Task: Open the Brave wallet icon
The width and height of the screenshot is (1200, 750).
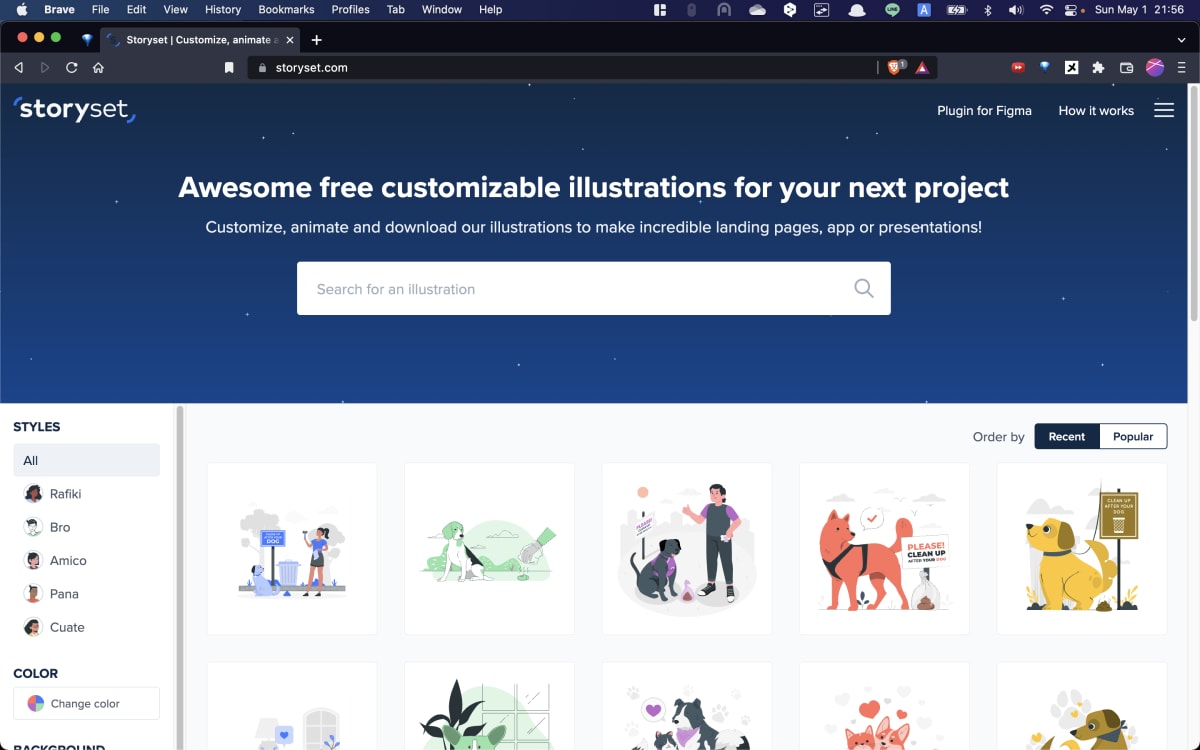Action: pos(1126,68)
